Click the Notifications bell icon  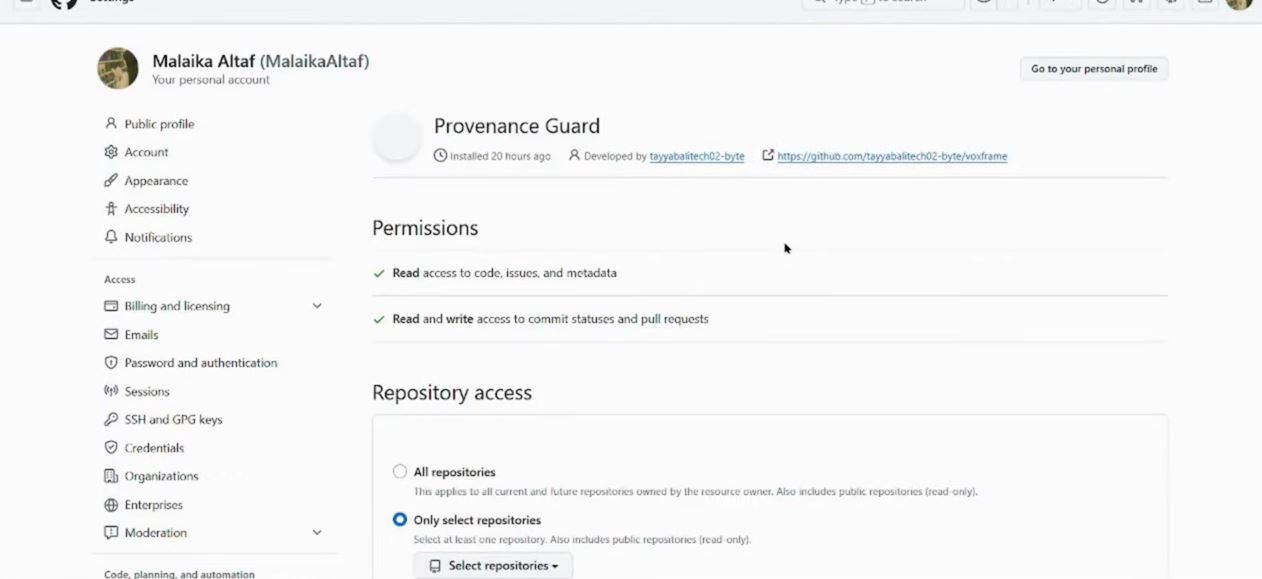coord(111,237)
